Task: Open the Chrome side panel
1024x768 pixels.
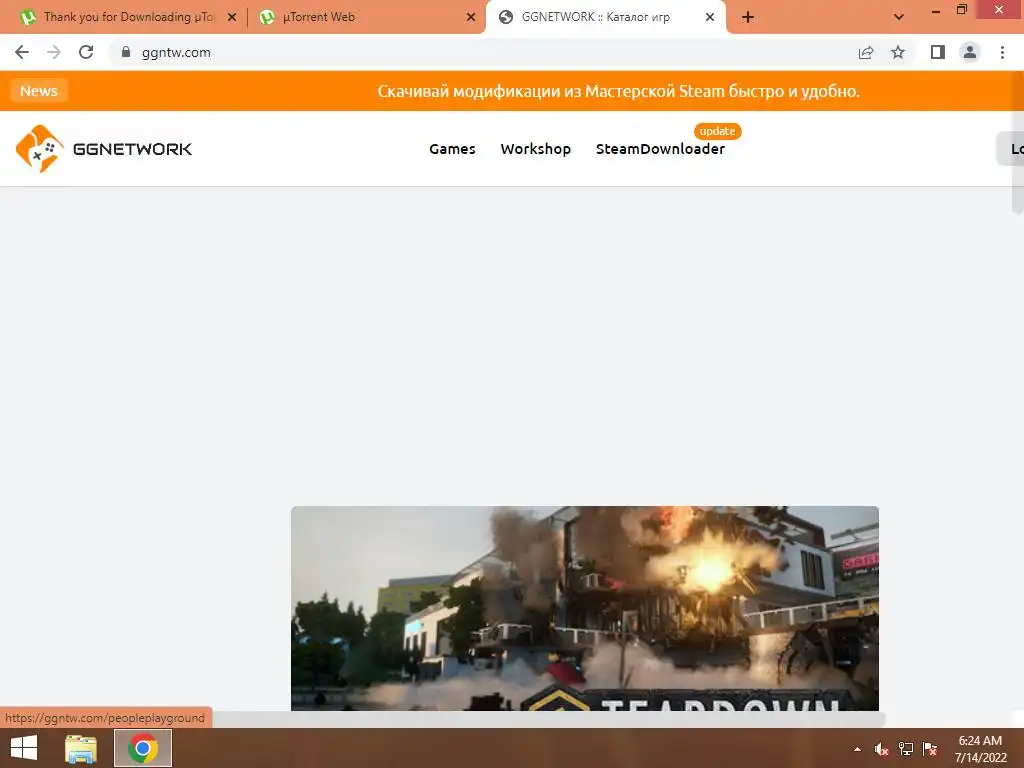Action: pyautogui.click(x=938, y=52)
